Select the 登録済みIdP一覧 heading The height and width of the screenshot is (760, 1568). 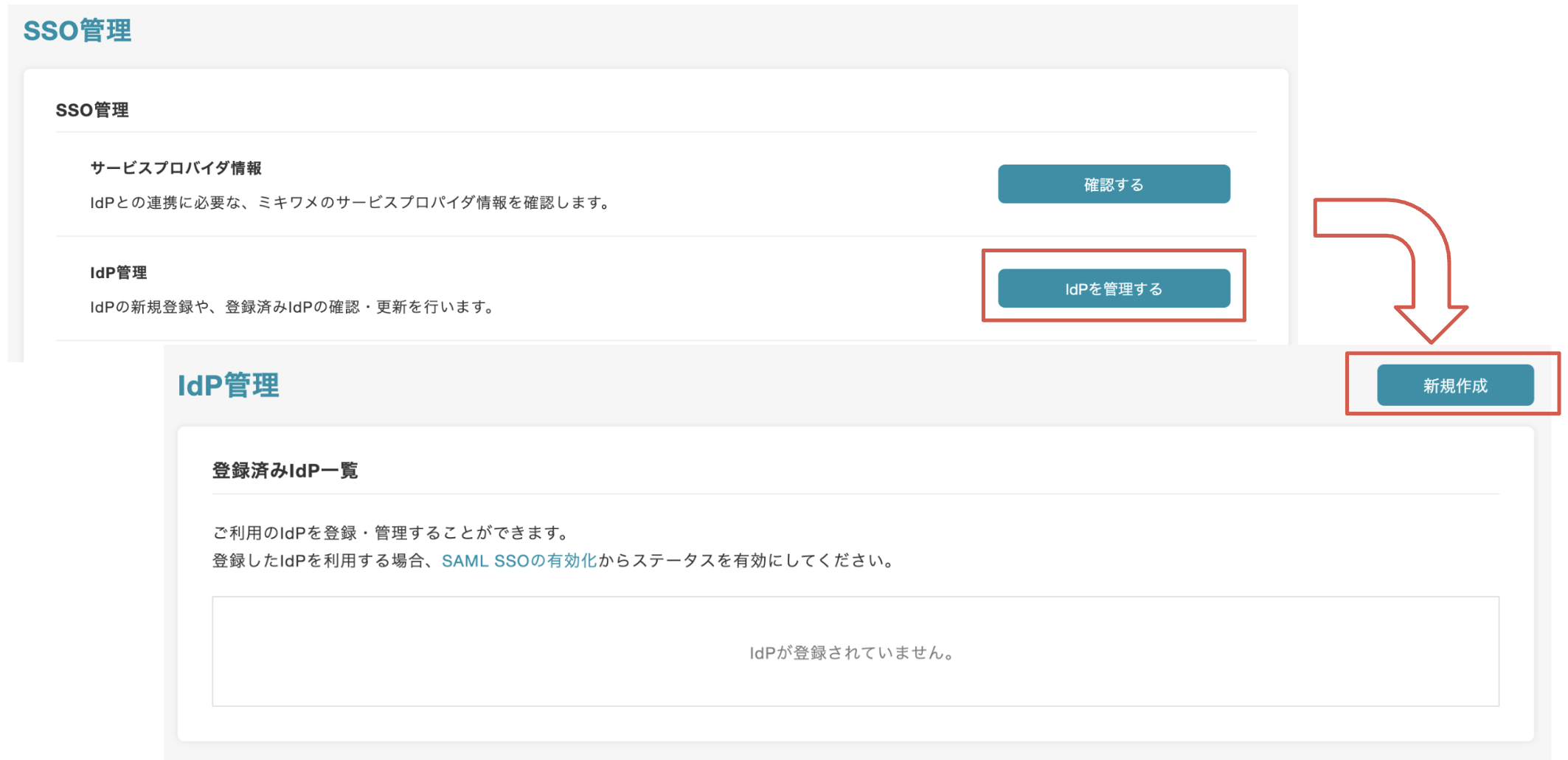(x=285, y=470)
